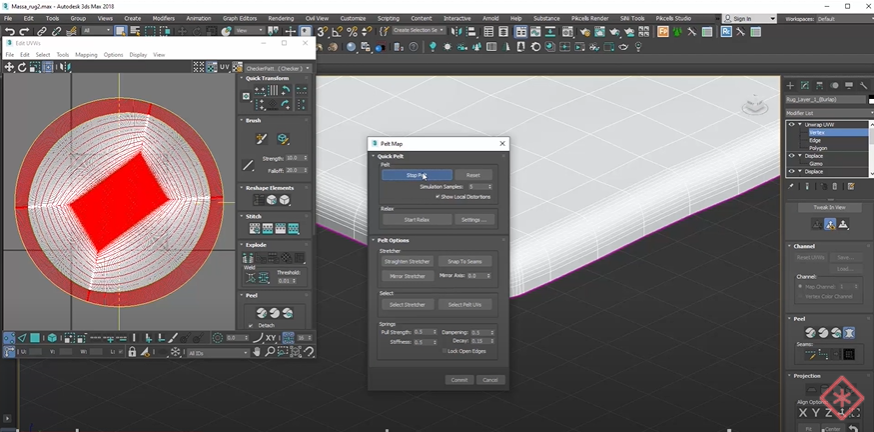Enable Lock Open Edges checkbox

[446, 350]
